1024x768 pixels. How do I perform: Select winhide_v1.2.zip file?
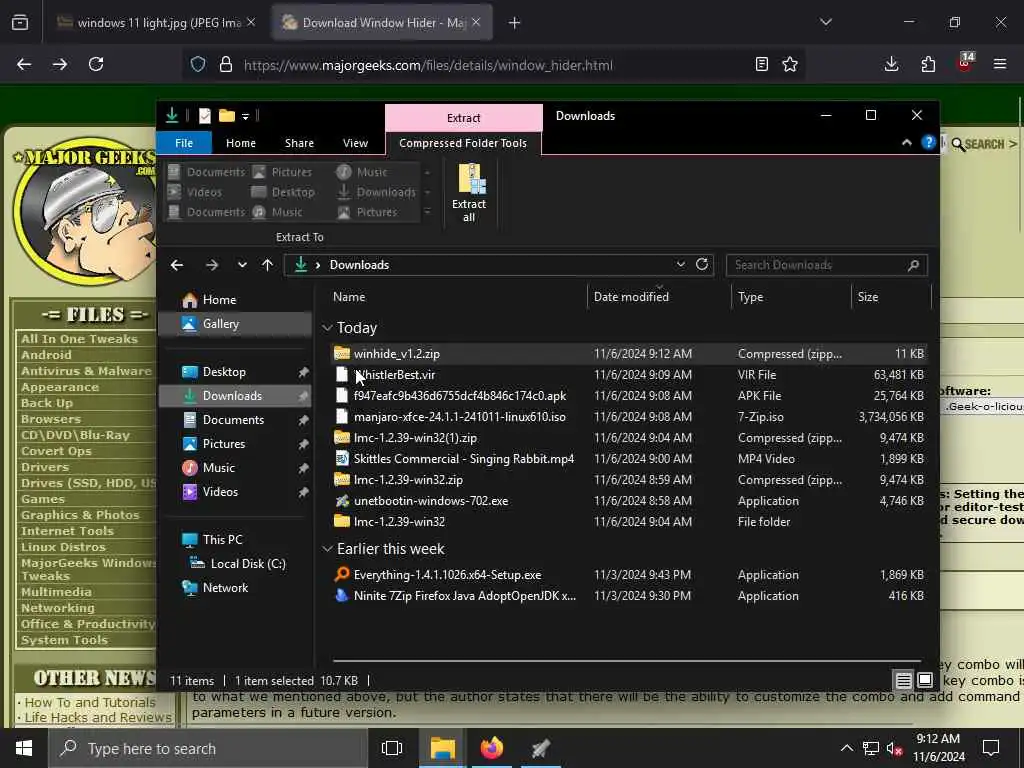[x=396, y=353]
